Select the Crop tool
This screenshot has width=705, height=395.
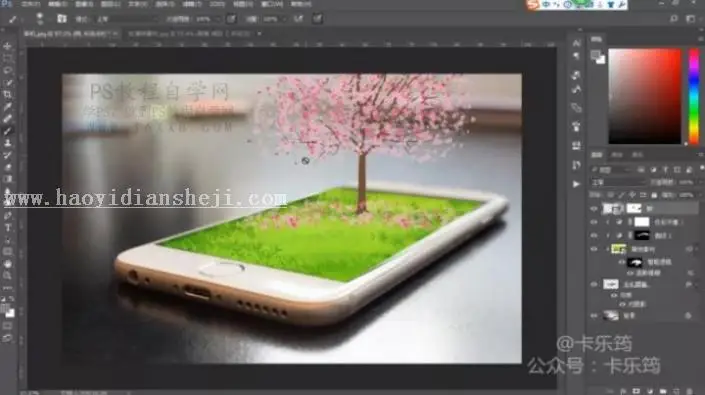(8, 95)
